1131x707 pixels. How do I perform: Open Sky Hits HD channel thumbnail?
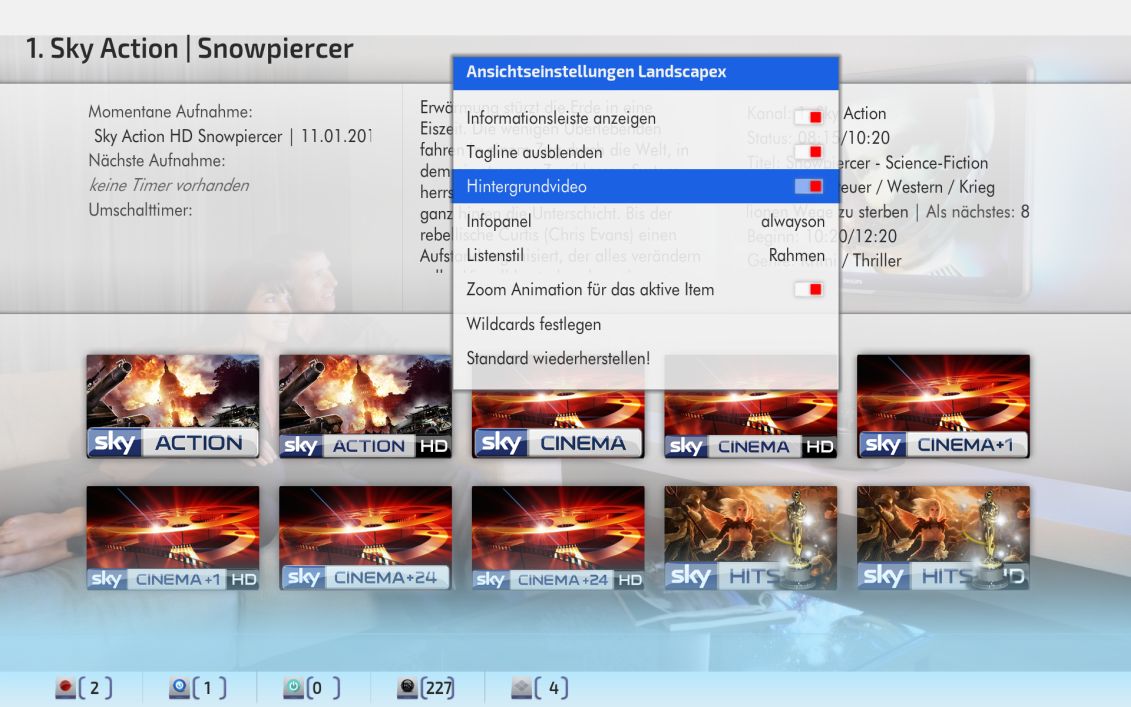(943, 537)
